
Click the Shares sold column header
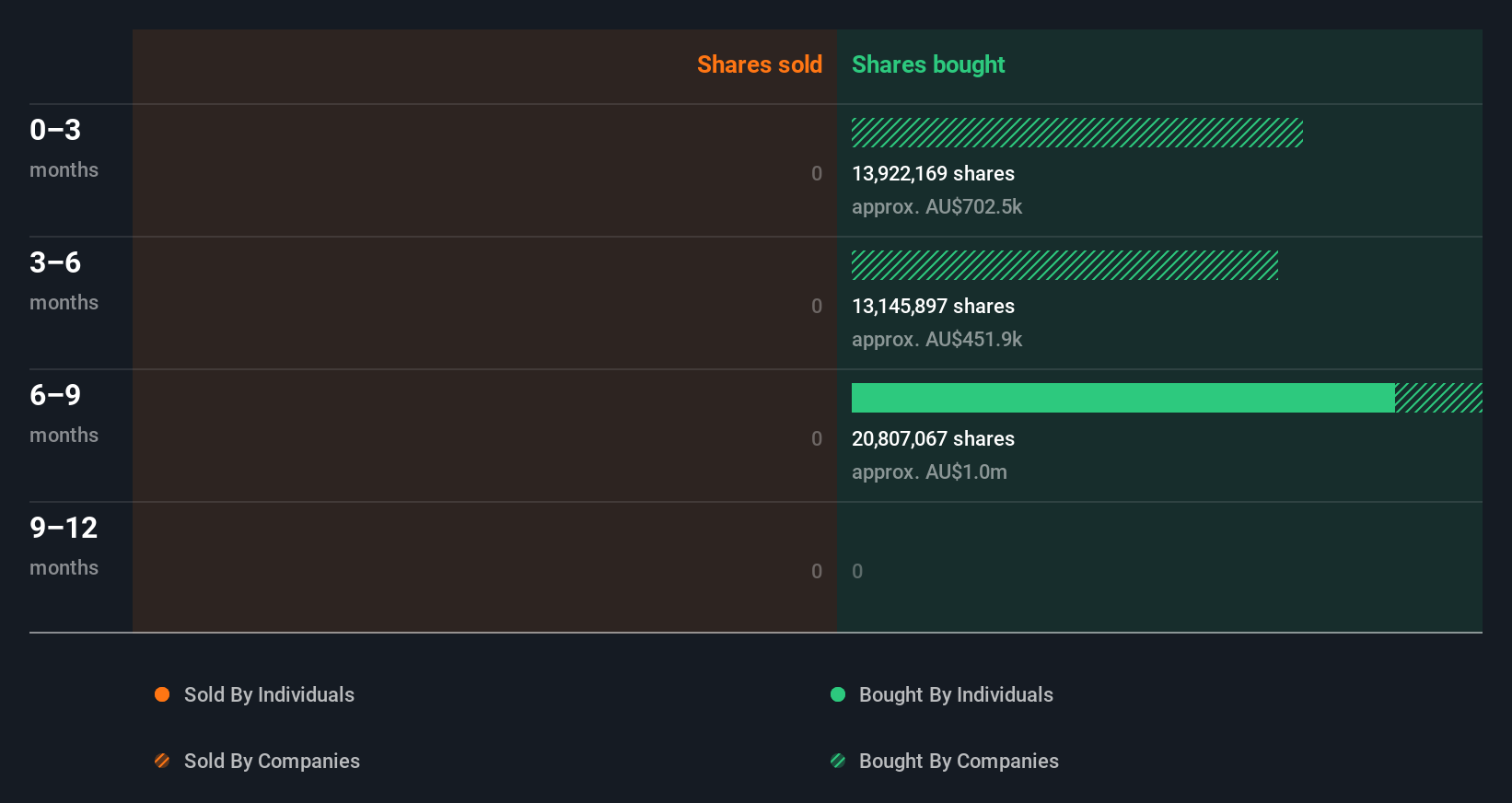pyautogui.click(x=760, y=64)
